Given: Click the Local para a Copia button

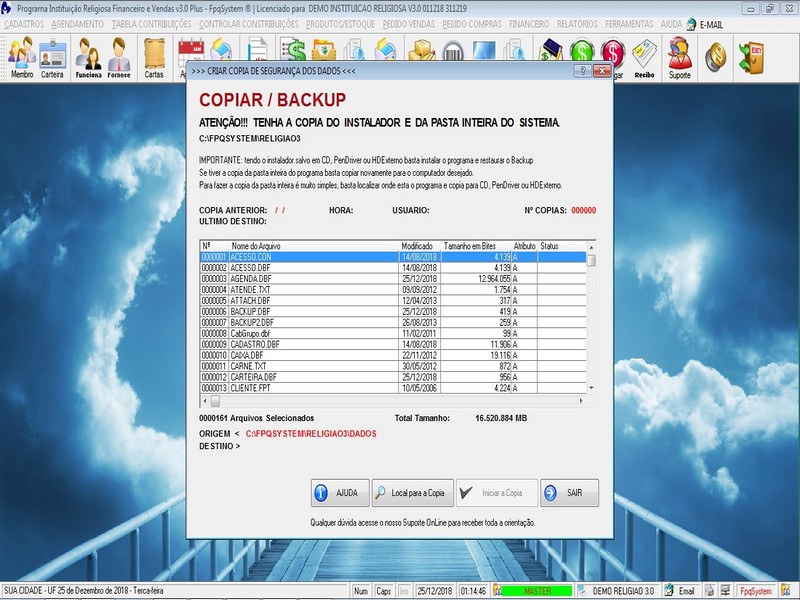Looking at the screenshot, I should [413, 493].
